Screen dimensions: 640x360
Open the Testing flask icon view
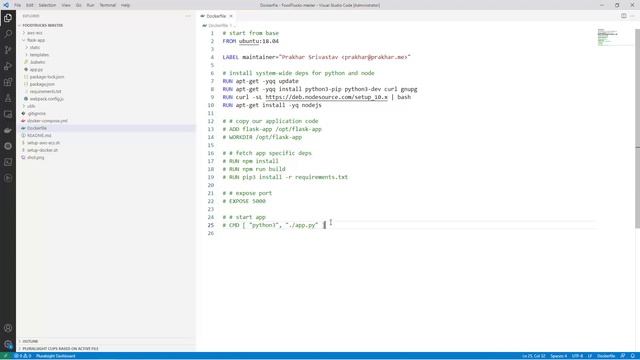pyautogui.click(x=8, y=98)
